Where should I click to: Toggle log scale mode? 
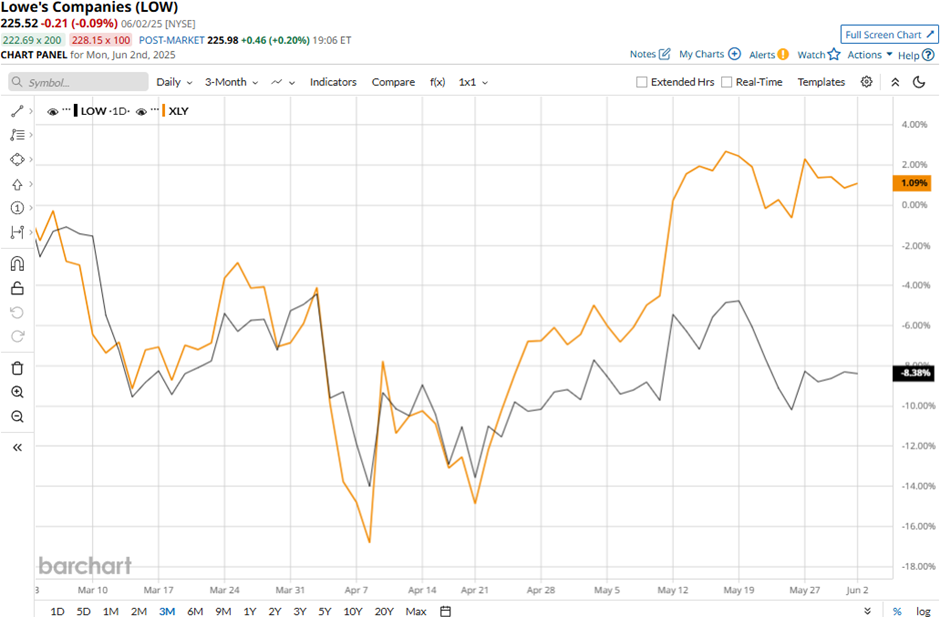click(x=923, y=611)
